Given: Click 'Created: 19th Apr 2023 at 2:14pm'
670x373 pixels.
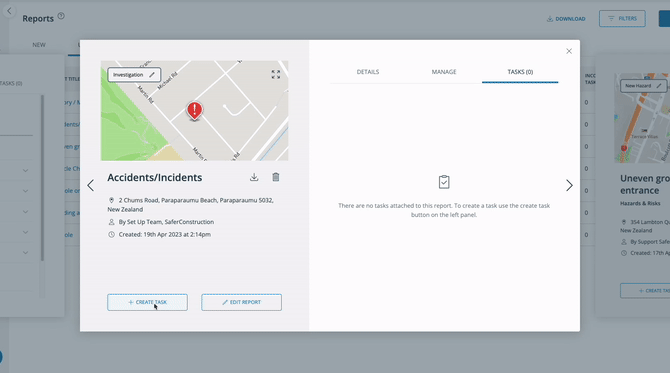Looking at the screenshot, I should 165,234.
